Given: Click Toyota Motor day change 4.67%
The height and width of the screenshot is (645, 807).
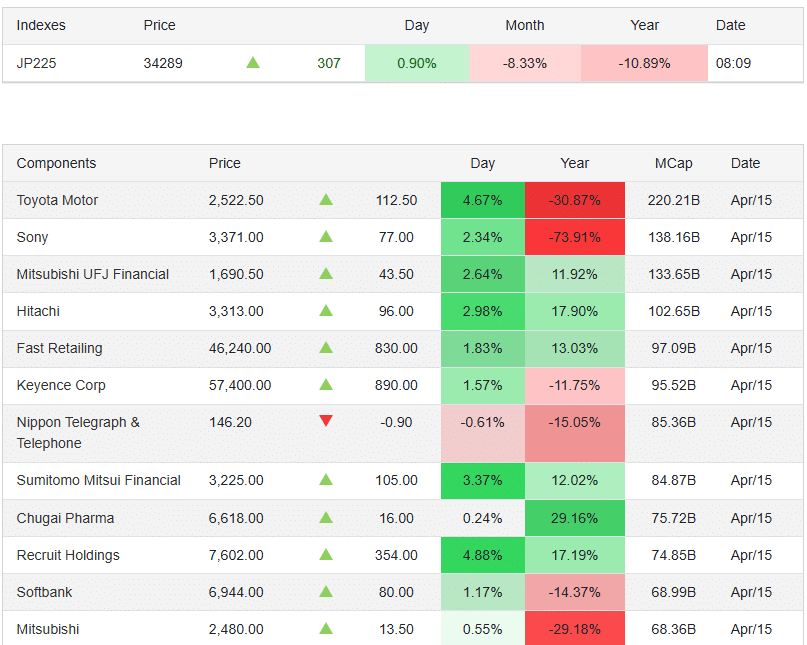Looking at the screenshot, I should coord(483,200).
